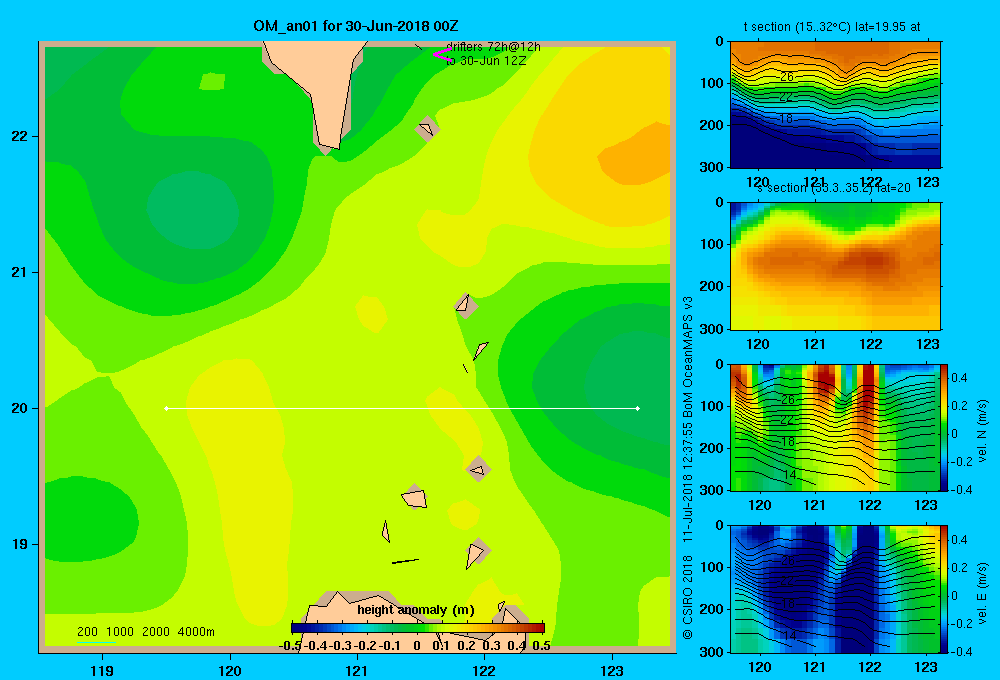
Task: Click the "26" isotherm label in the temperature section
Action: coord(787,77)
